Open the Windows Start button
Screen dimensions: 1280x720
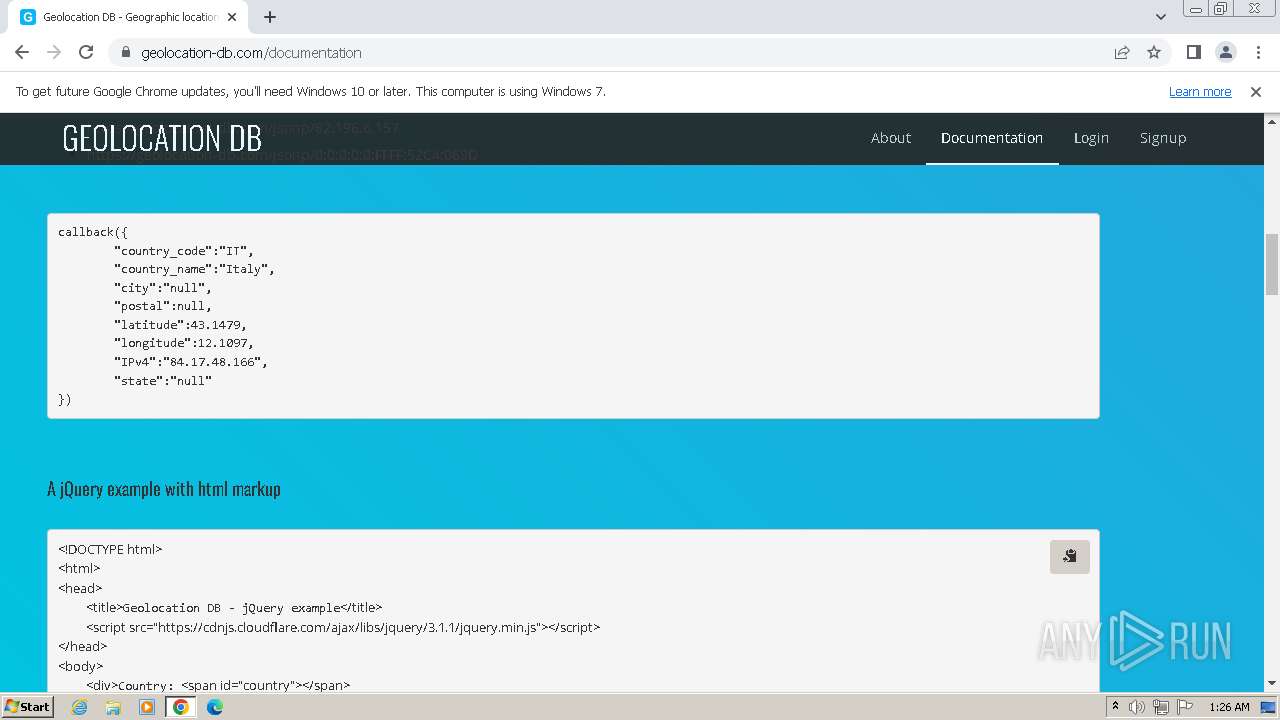(27, 706)
